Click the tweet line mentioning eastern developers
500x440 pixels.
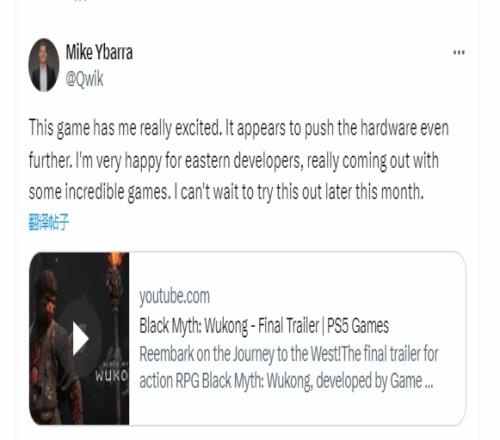(x=233, y=161)
